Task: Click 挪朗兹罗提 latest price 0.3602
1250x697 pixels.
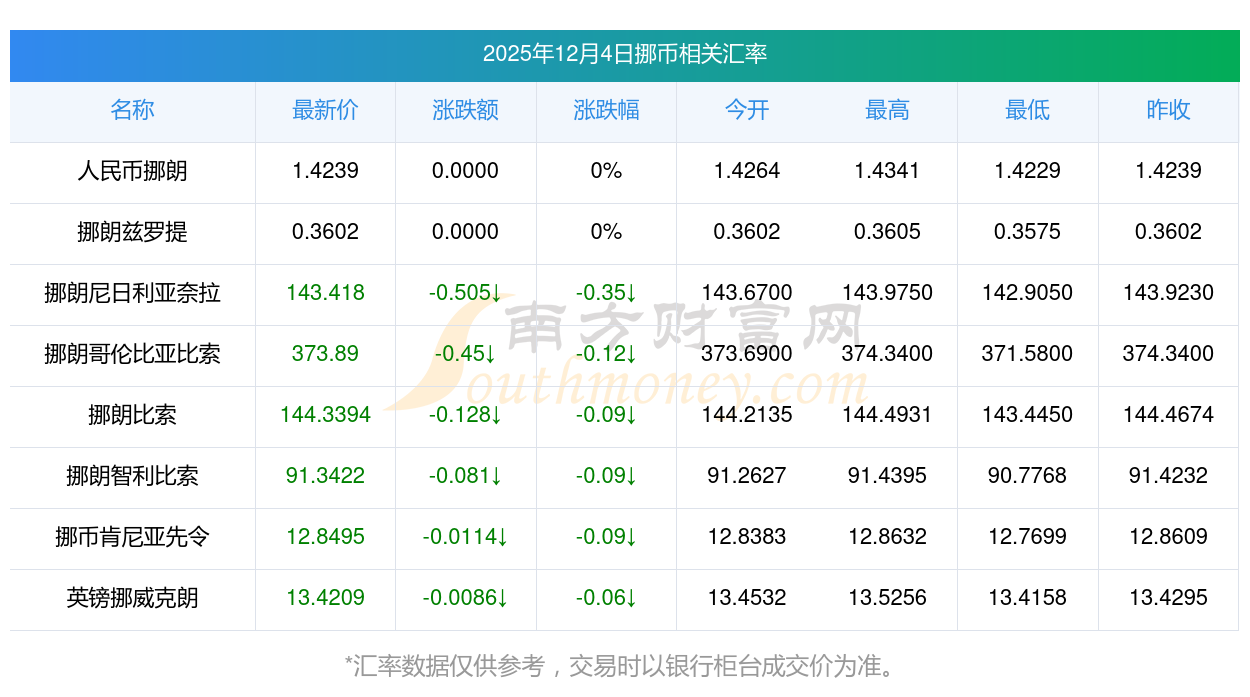Action: [x=325, y=232]
